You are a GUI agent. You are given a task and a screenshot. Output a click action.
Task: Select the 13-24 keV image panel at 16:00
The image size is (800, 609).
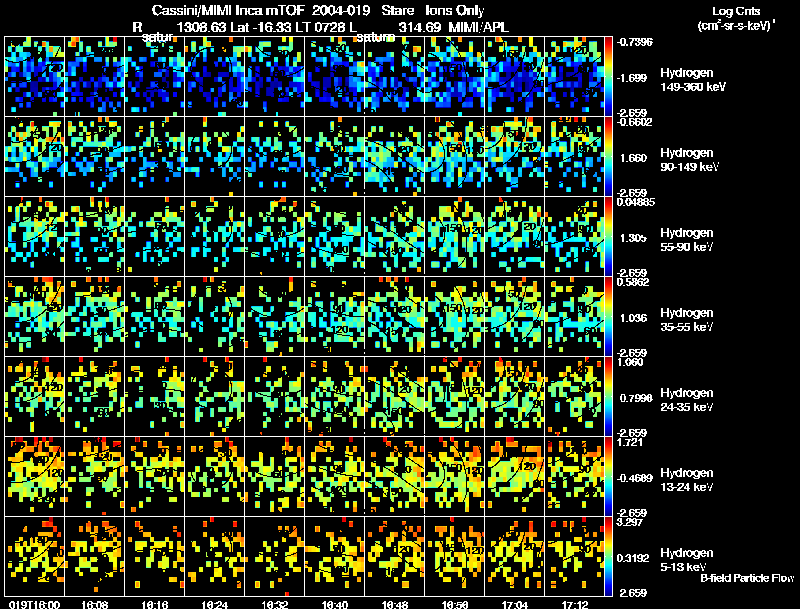pyautogui.click(x=35, y=477)
